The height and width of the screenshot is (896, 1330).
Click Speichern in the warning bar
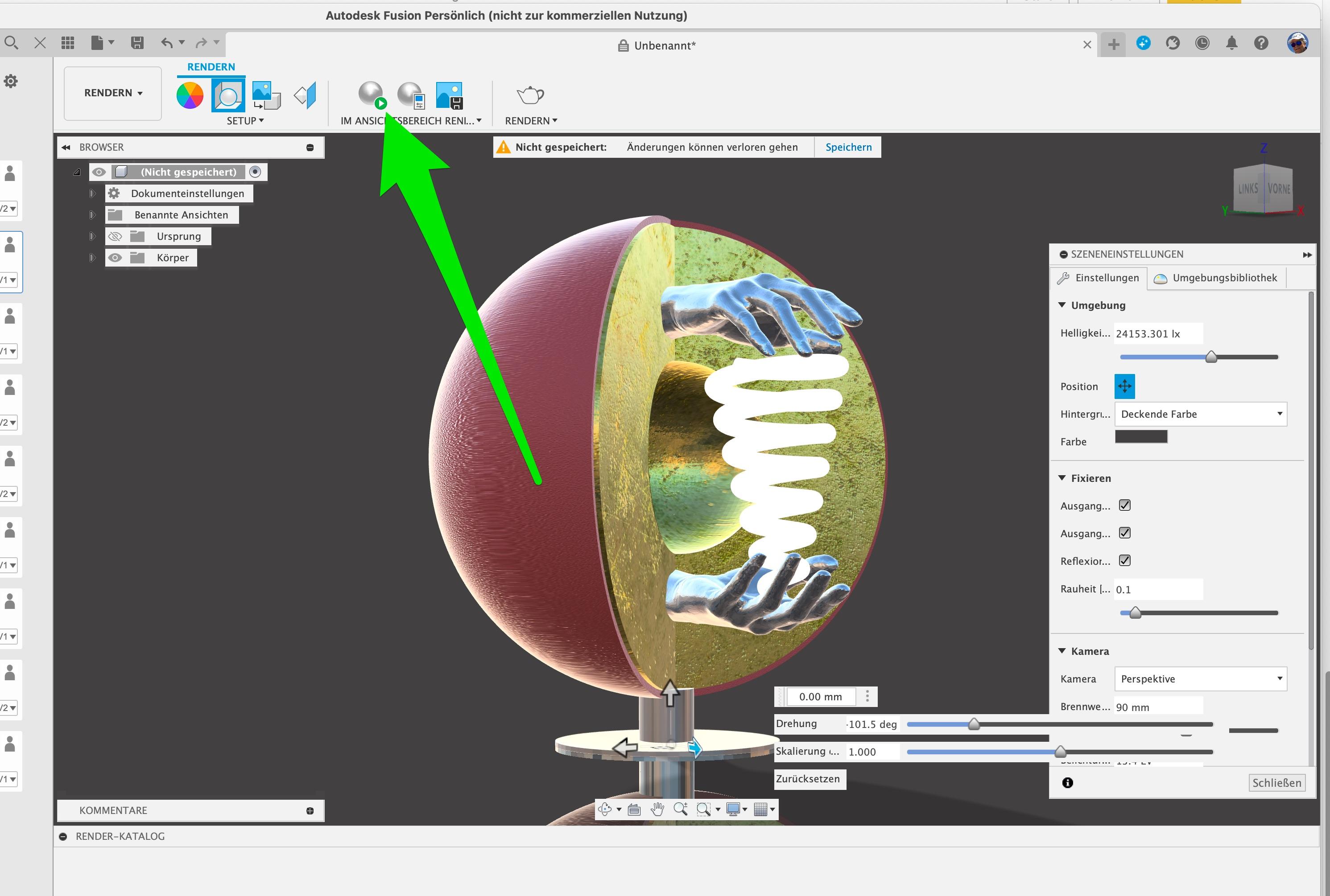pyautogui.click(x=849, y=147)
